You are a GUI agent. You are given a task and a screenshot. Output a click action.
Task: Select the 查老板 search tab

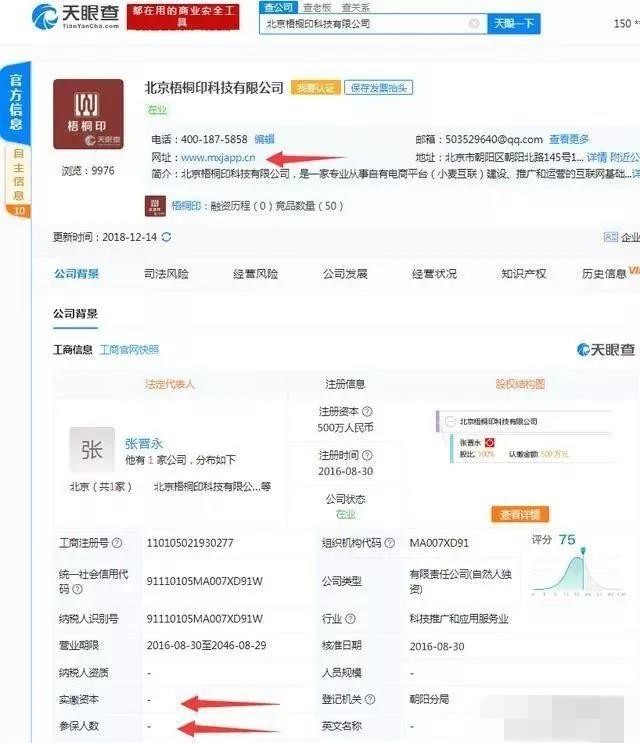[x=317, y=7]
